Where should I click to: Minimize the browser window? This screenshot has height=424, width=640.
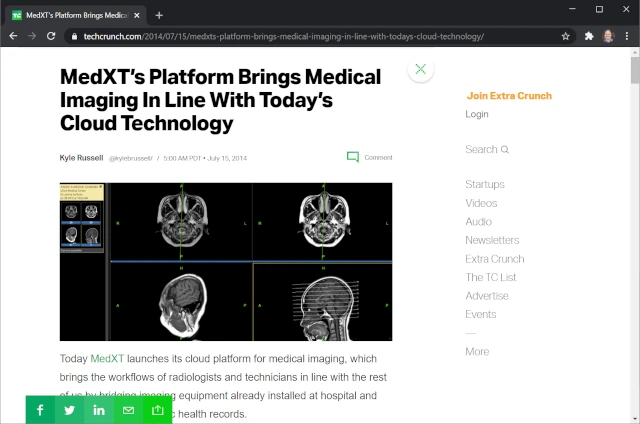(x=572, y=9)
